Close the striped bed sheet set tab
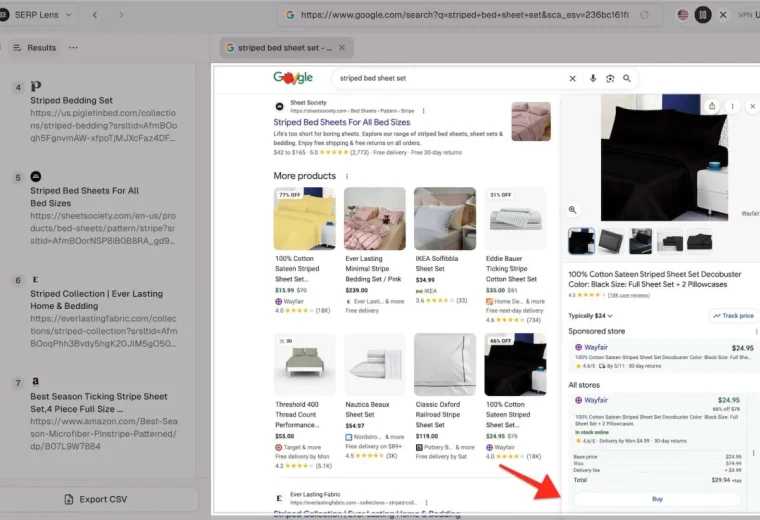This screenshot has height=520, width=760. pyautogui.click(x=342, y=47)
